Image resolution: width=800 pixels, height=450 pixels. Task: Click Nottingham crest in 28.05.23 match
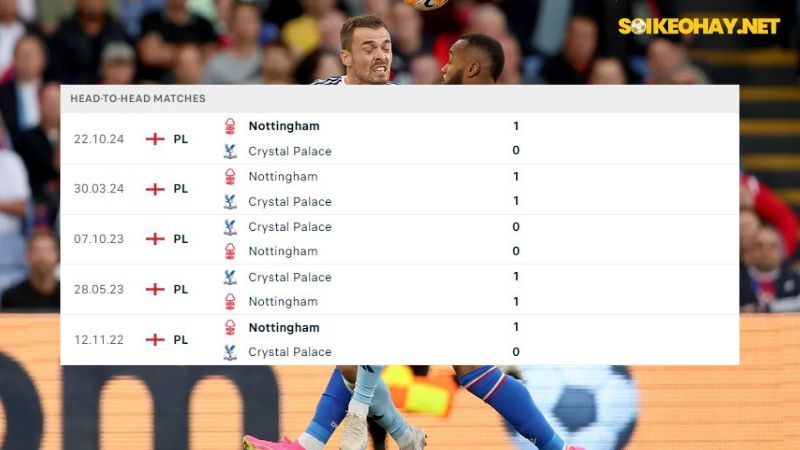(230, 302)
